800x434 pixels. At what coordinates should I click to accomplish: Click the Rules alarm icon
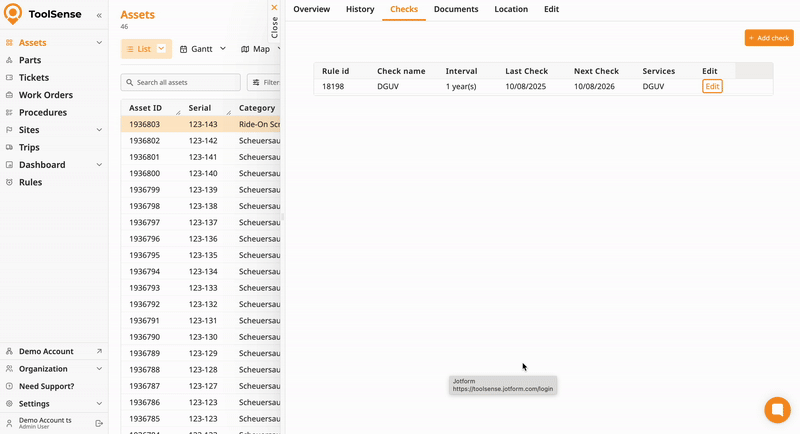point(9,182)
